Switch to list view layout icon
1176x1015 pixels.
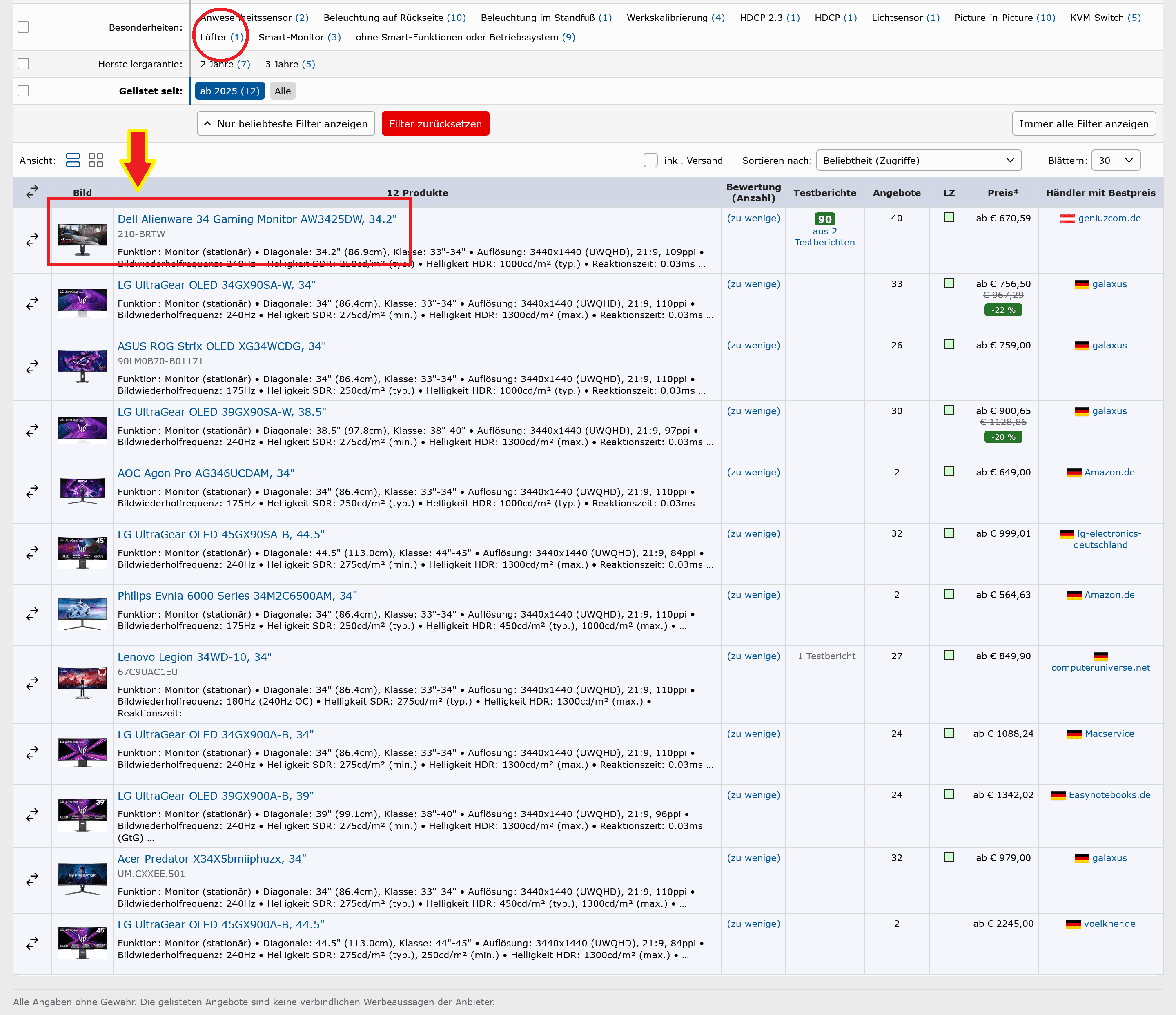coord(73,161)
